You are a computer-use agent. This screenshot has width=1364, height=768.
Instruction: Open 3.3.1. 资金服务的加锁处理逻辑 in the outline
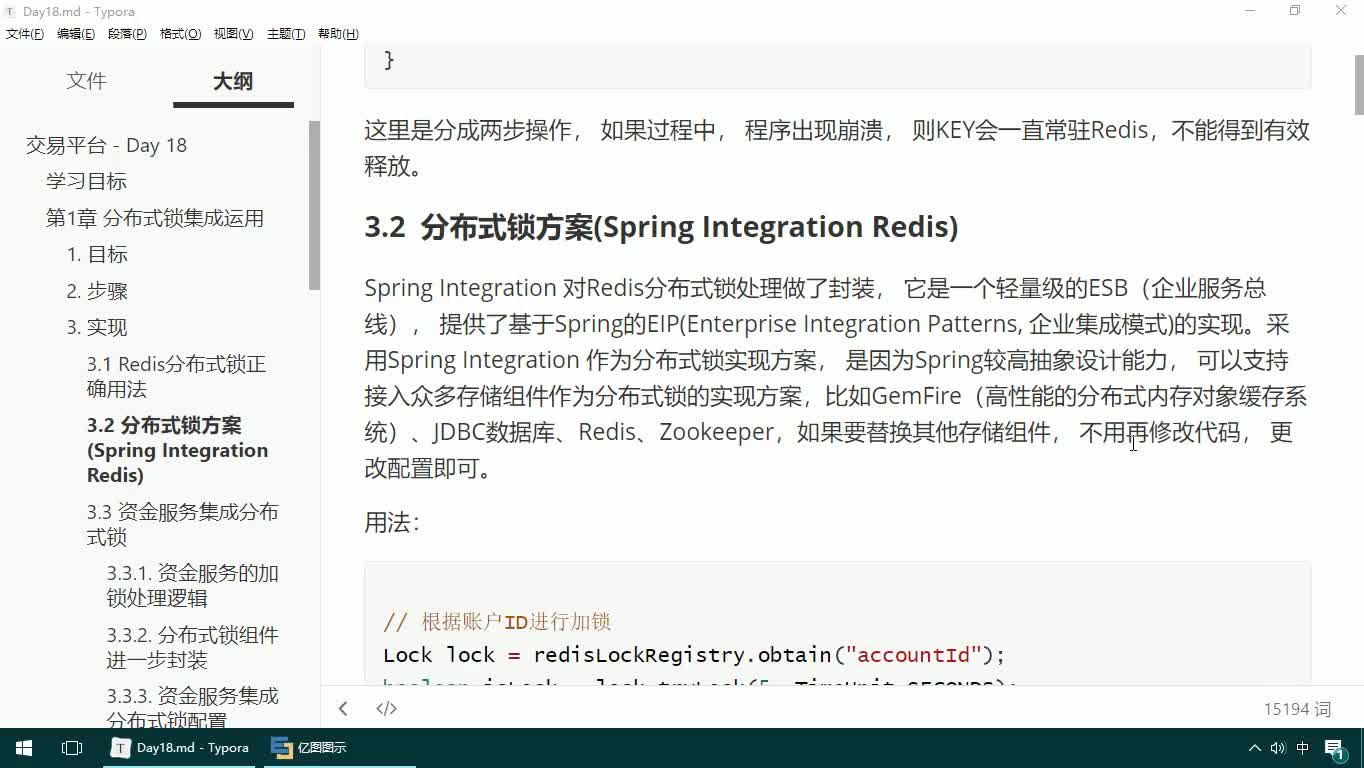tap(192, 586)
